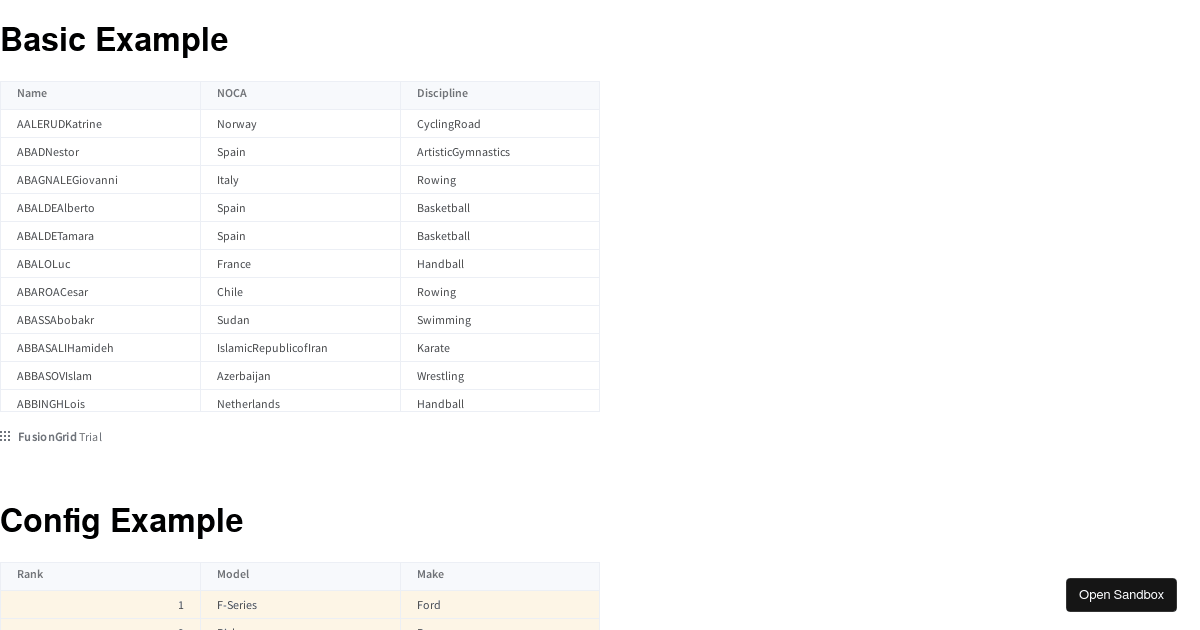Click the FusionGrid dotted grid logo icon
Viewport: 1200px width, 630px height.
click(6, 436)
